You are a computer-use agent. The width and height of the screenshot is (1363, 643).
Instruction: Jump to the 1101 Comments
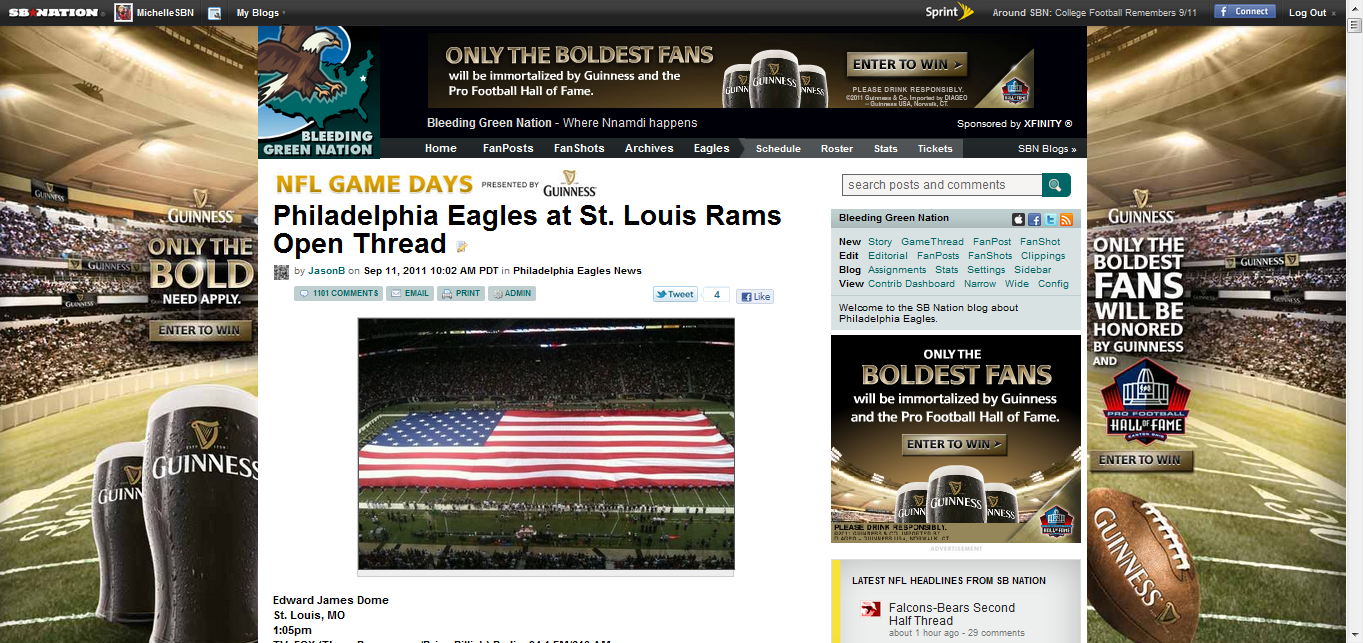tap(337, 294)
